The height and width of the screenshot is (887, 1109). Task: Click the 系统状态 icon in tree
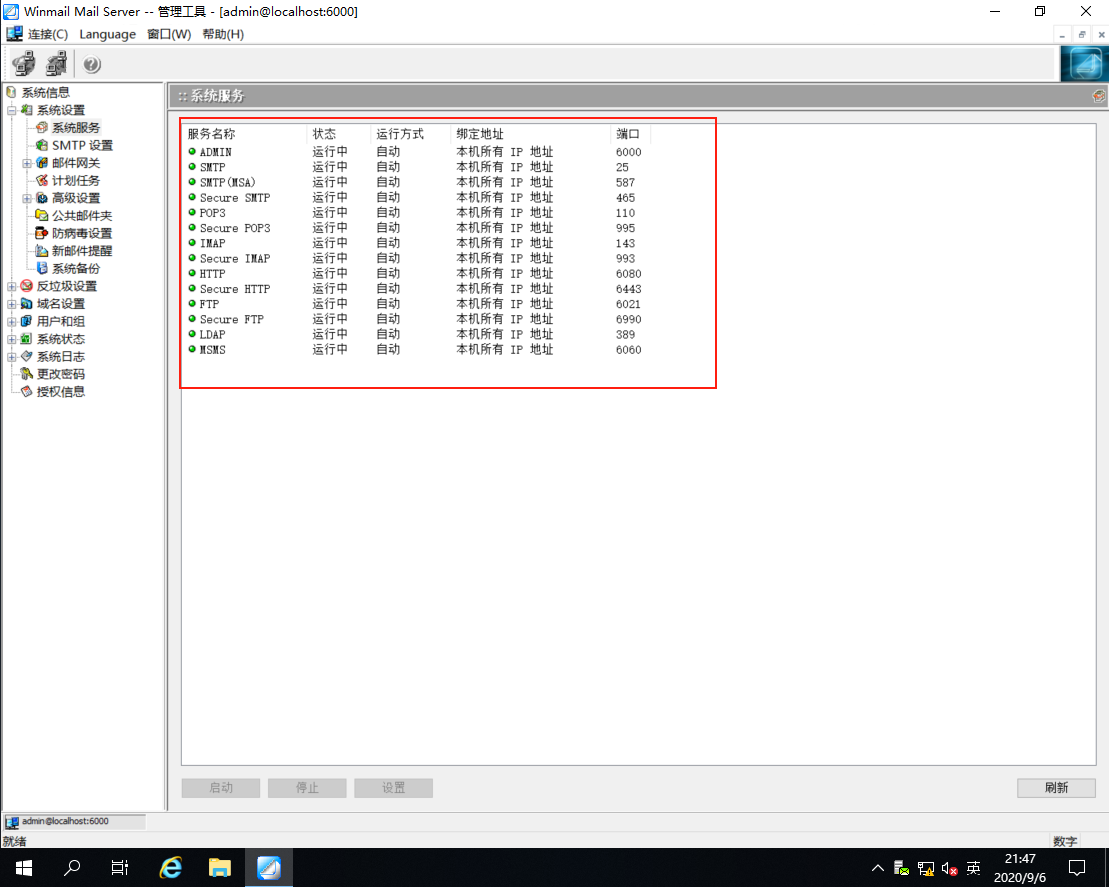tap(27, 339)
